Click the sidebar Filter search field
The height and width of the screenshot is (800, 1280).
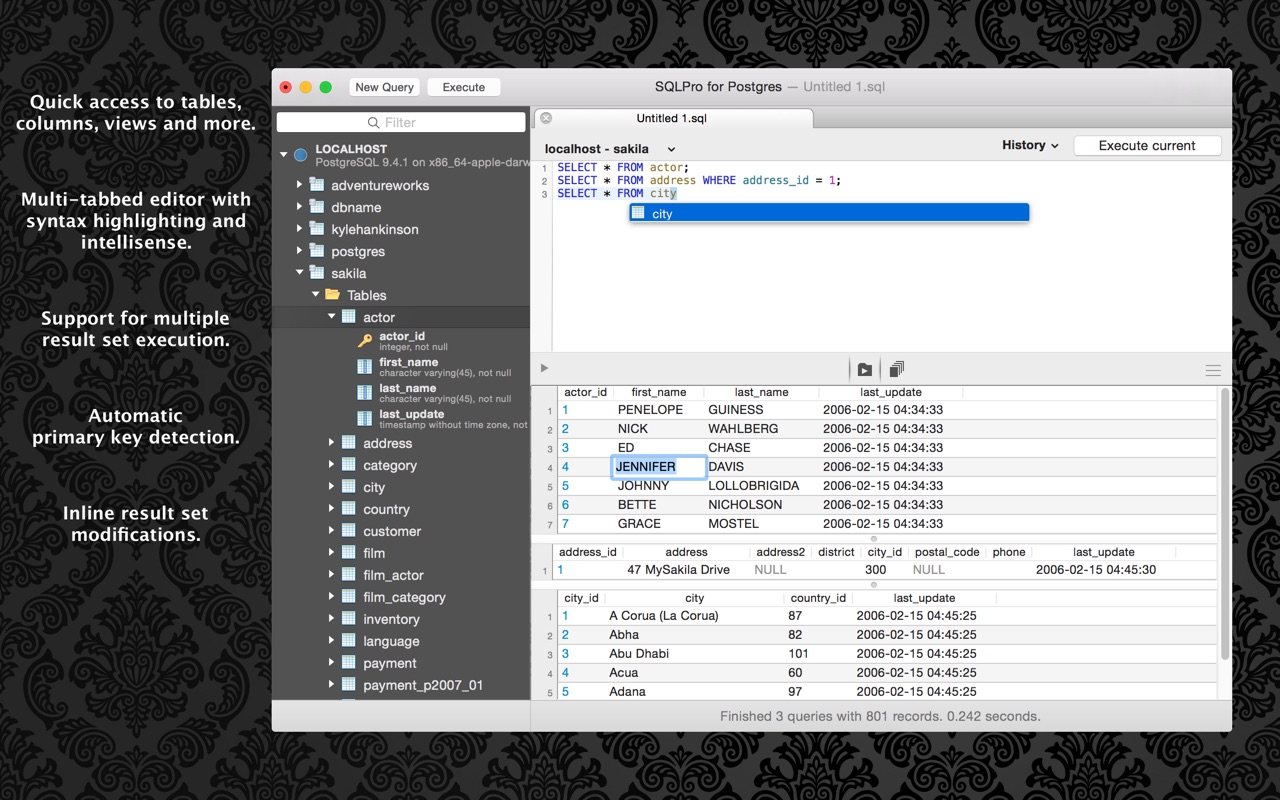pos(401,122)
